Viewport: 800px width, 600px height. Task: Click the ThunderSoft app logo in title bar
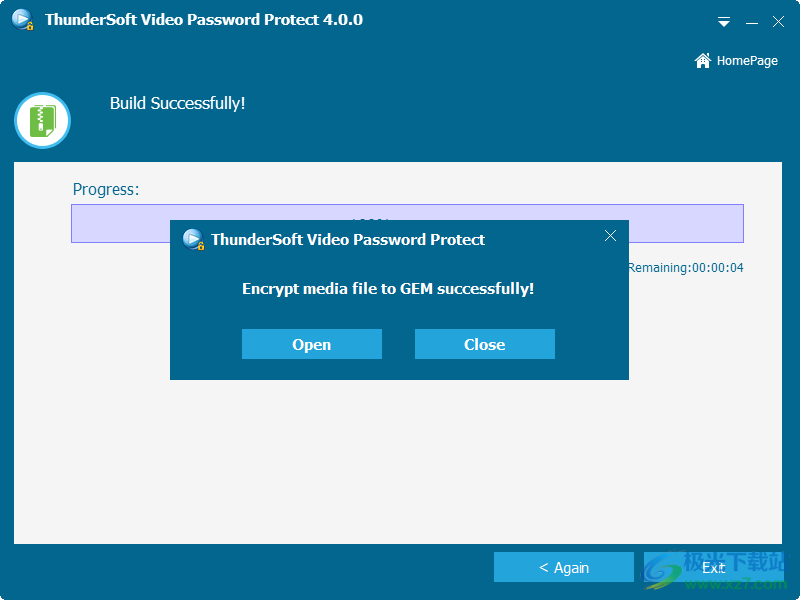[22, 20]
